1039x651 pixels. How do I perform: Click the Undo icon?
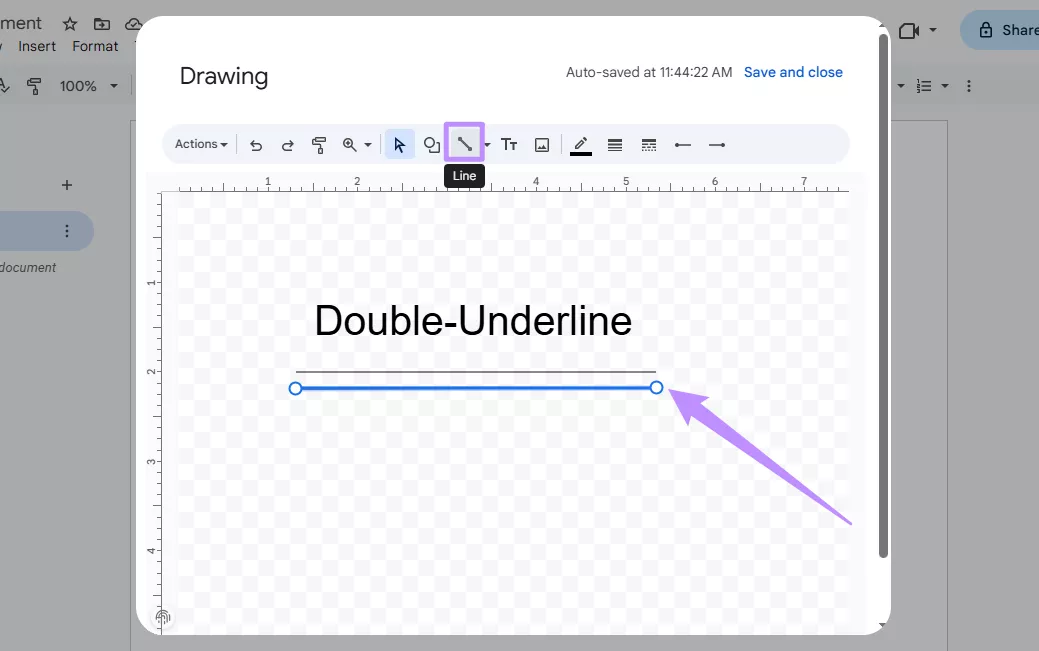pos(256,144)
